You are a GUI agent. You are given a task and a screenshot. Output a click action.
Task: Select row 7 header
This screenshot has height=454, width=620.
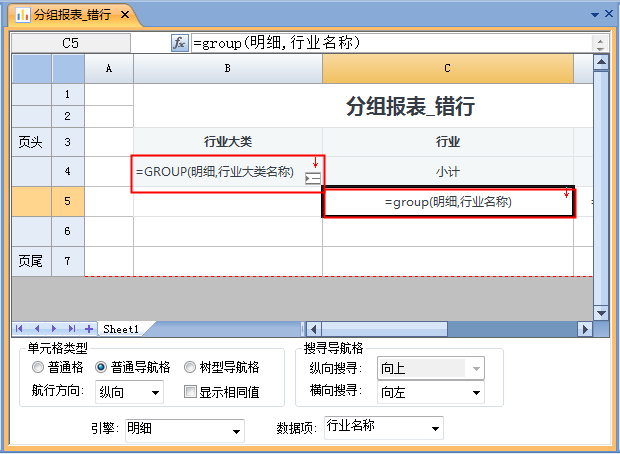[68, 261]
